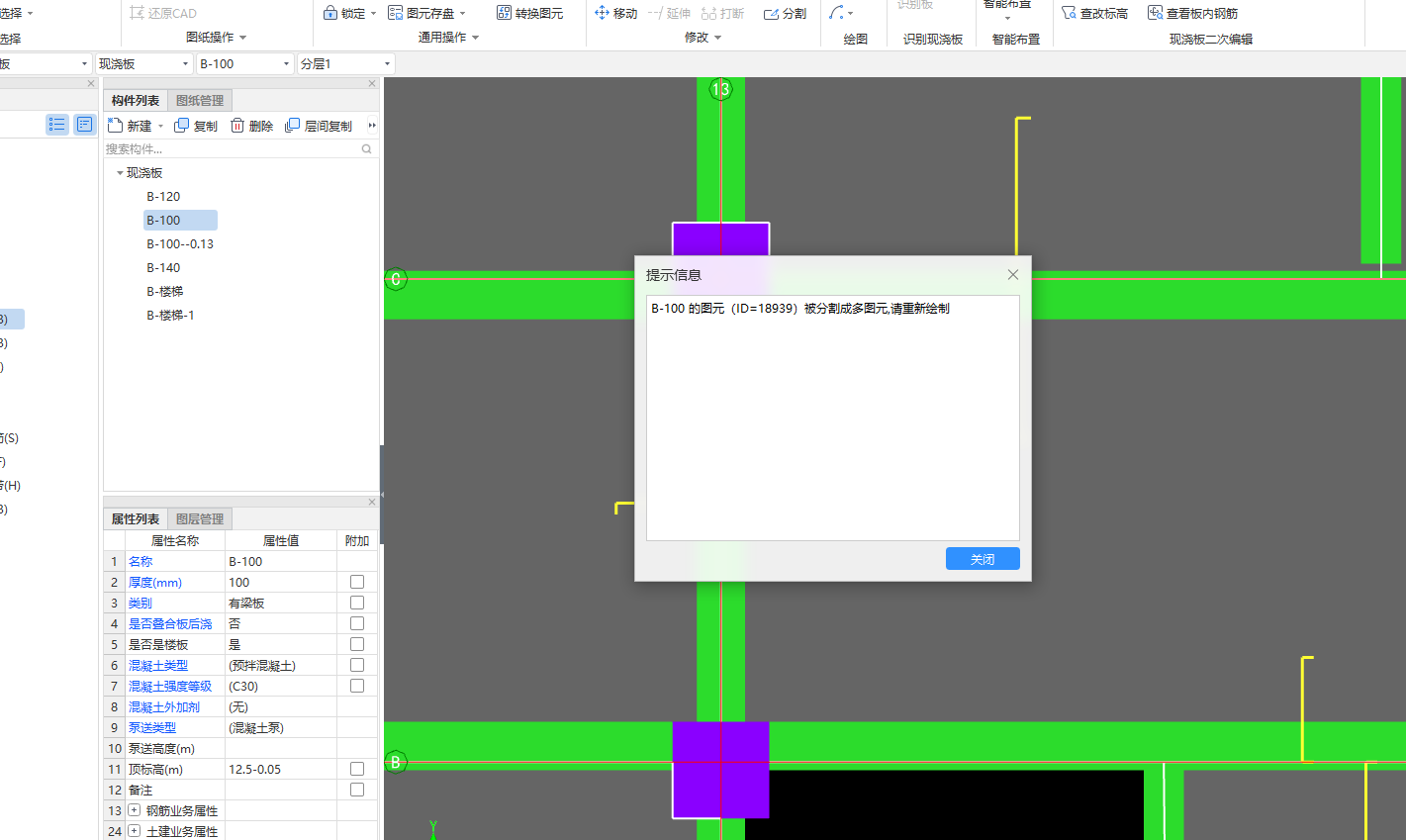1406x840 pixels.
Task: Close the 构件列表 panel with X
Action: tap(372, 84)
